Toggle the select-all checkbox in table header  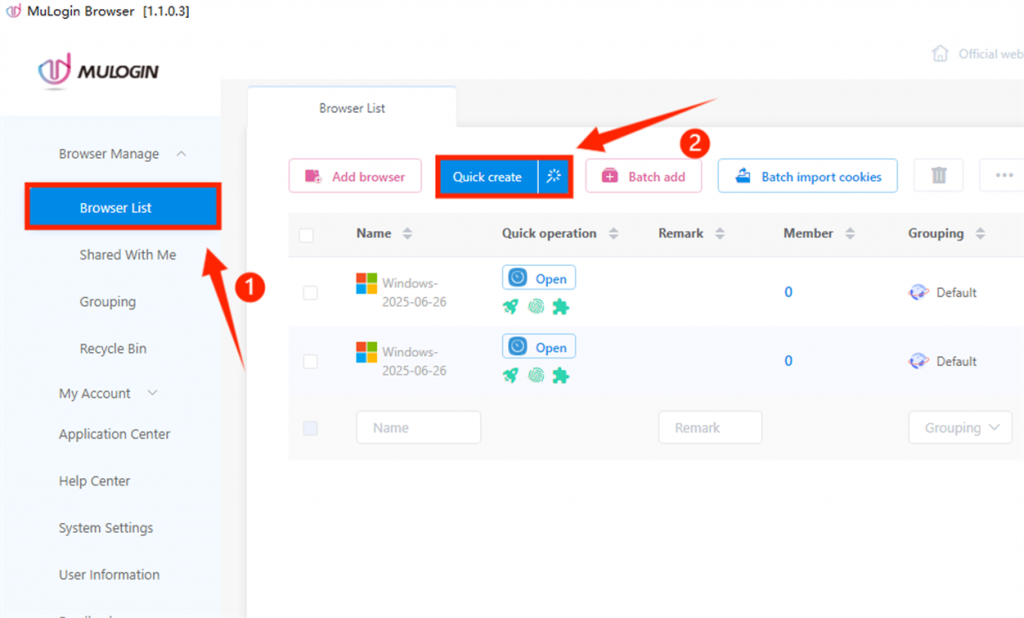[x=306, y=235]
